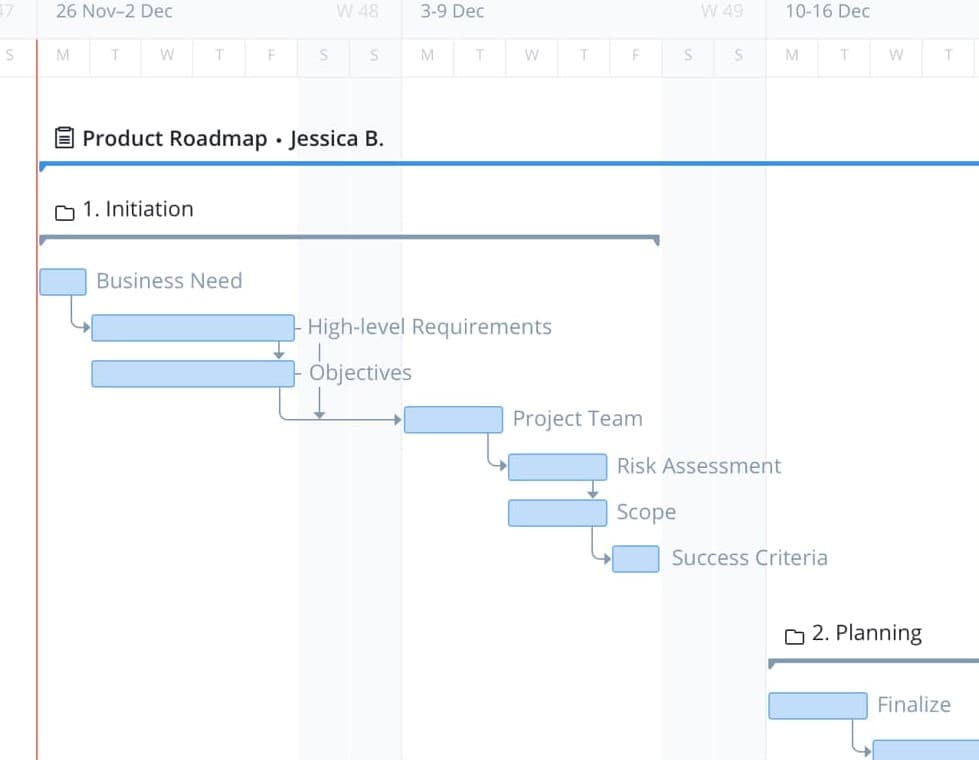This screenshot has height=760, width=979.
Task: Click the folder icon beside 1. Initiation
Action: [64, 213]
